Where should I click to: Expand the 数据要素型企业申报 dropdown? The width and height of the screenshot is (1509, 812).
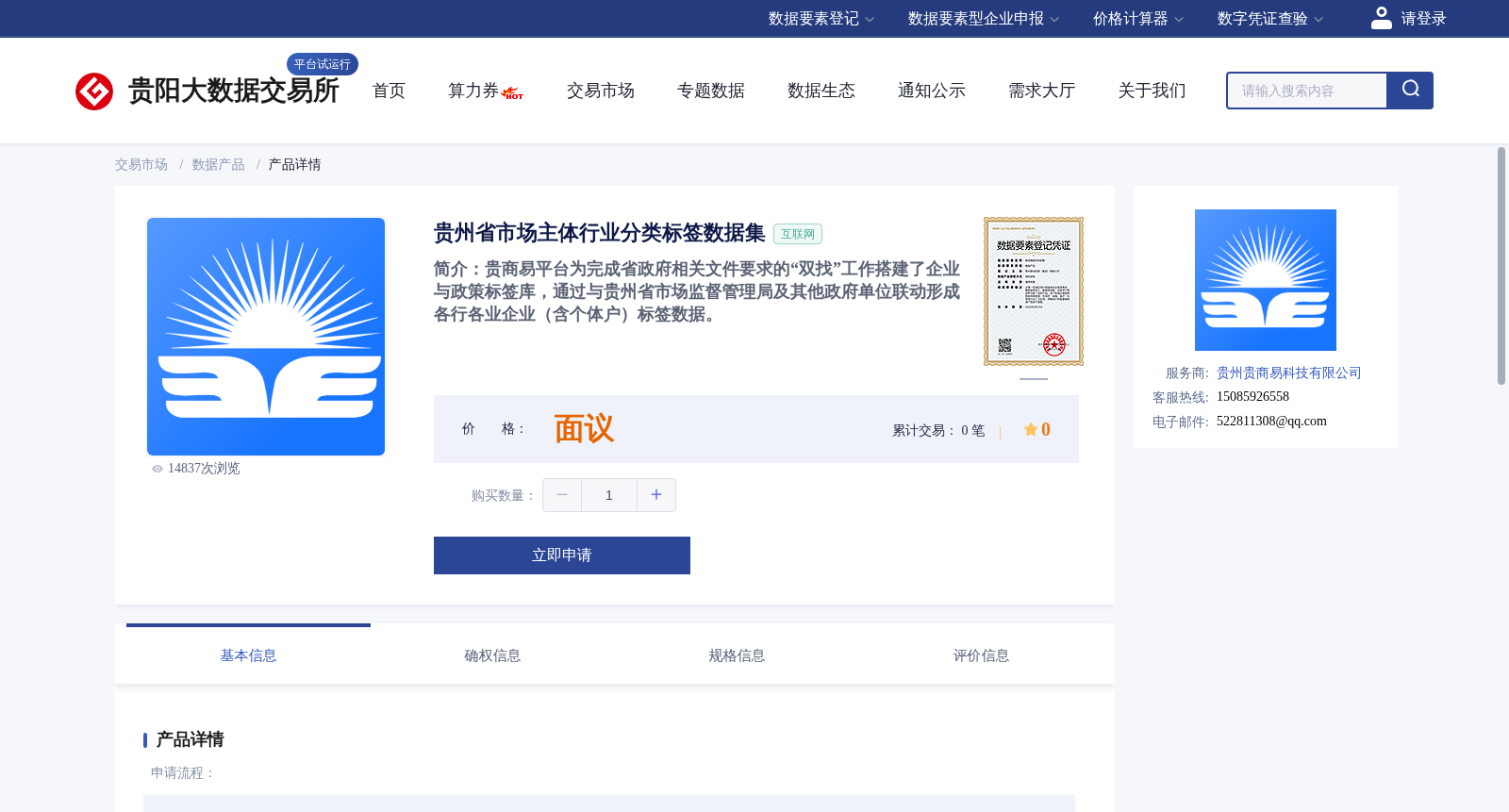[983, 19]
